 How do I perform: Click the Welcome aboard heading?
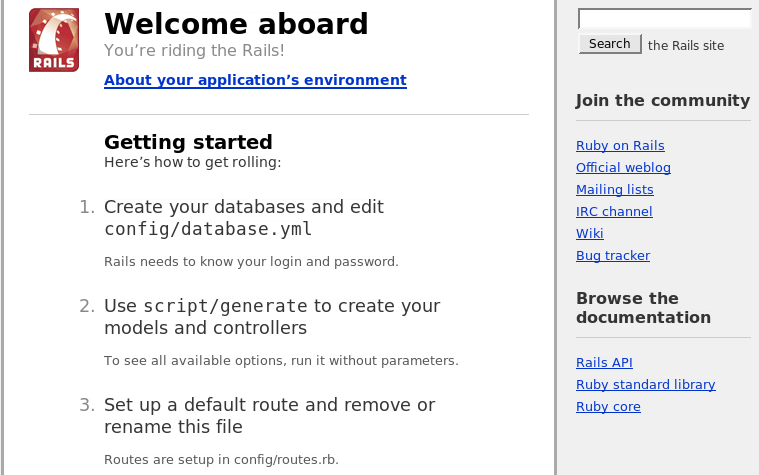(x=236, y=23)
